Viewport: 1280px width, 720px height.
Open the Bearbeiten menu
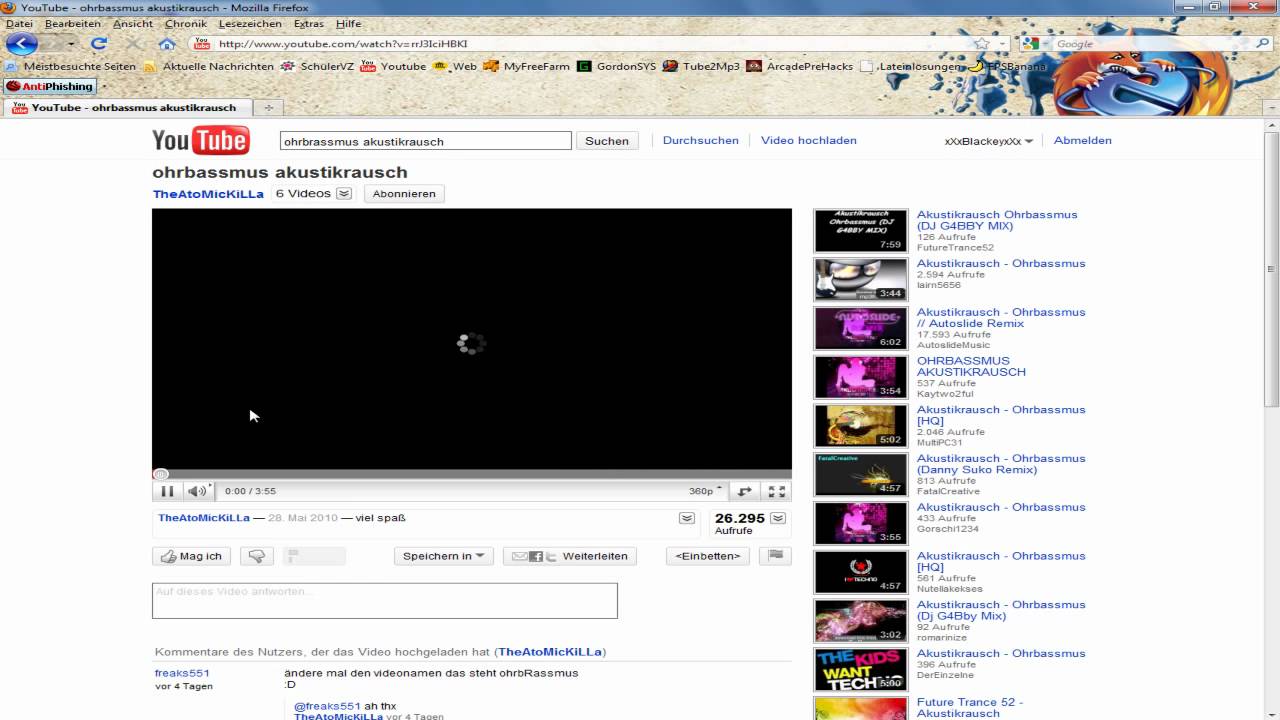point(73,23)
